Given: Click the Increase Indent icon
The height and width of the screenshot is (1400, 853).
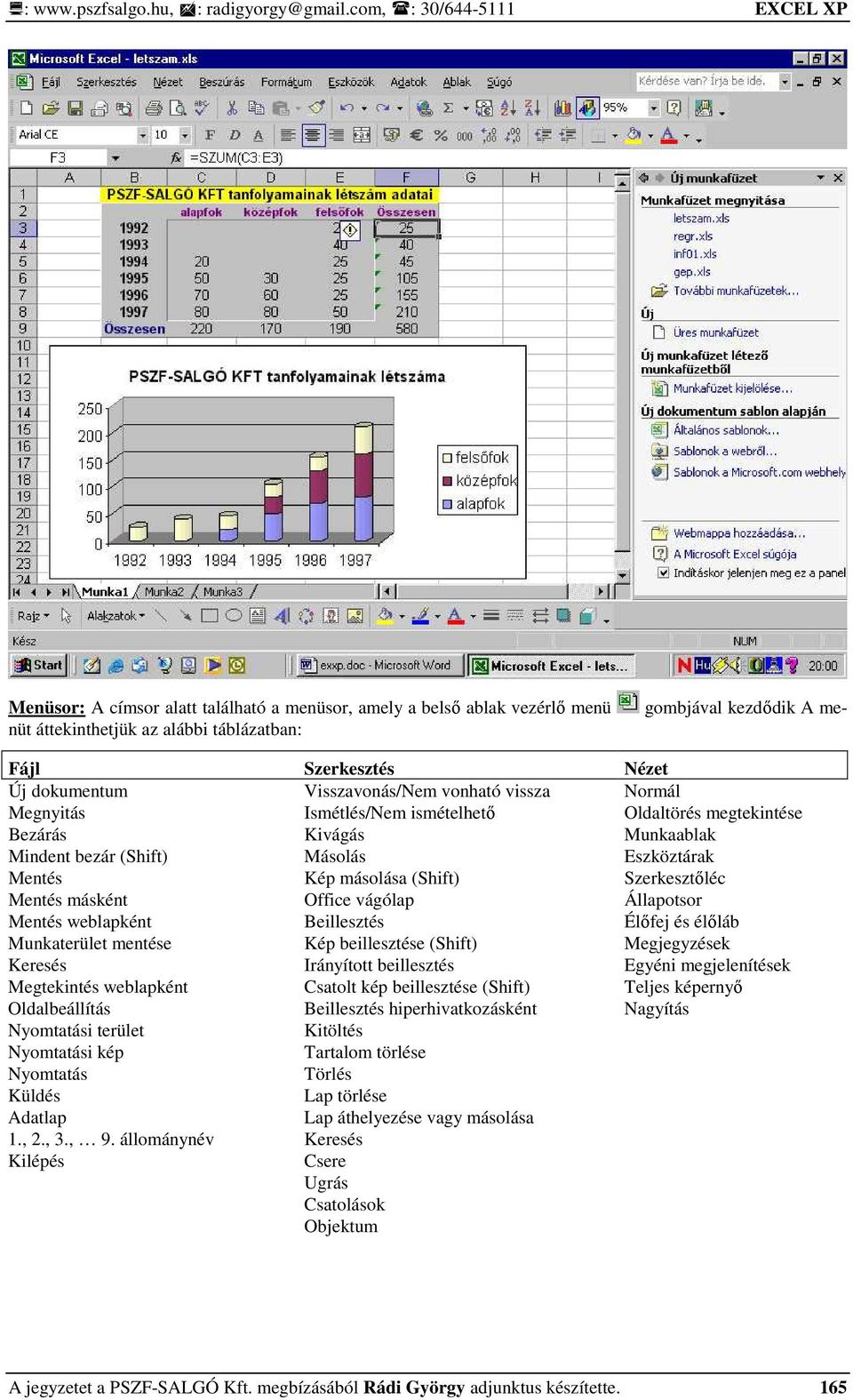Looking at the screenshot, I should tap(567, 135).
